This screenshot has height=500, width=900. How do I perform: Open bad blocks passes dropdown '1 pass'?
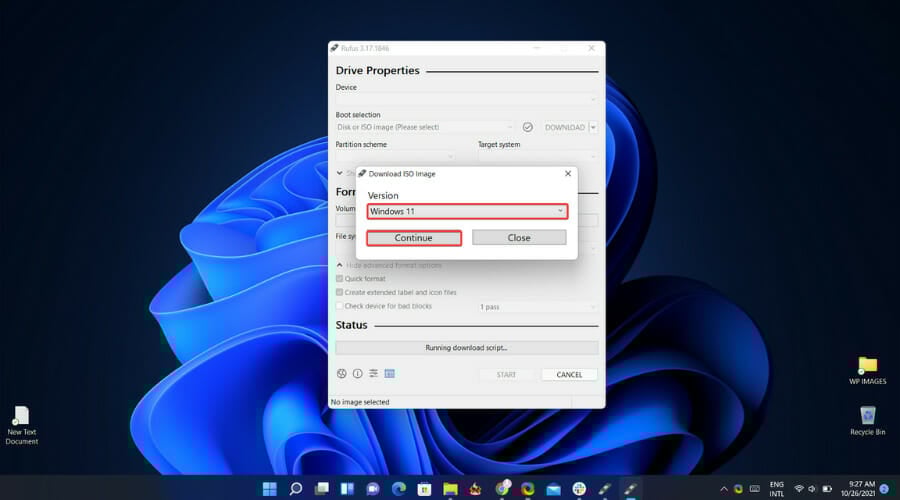(x=538, y=307)
